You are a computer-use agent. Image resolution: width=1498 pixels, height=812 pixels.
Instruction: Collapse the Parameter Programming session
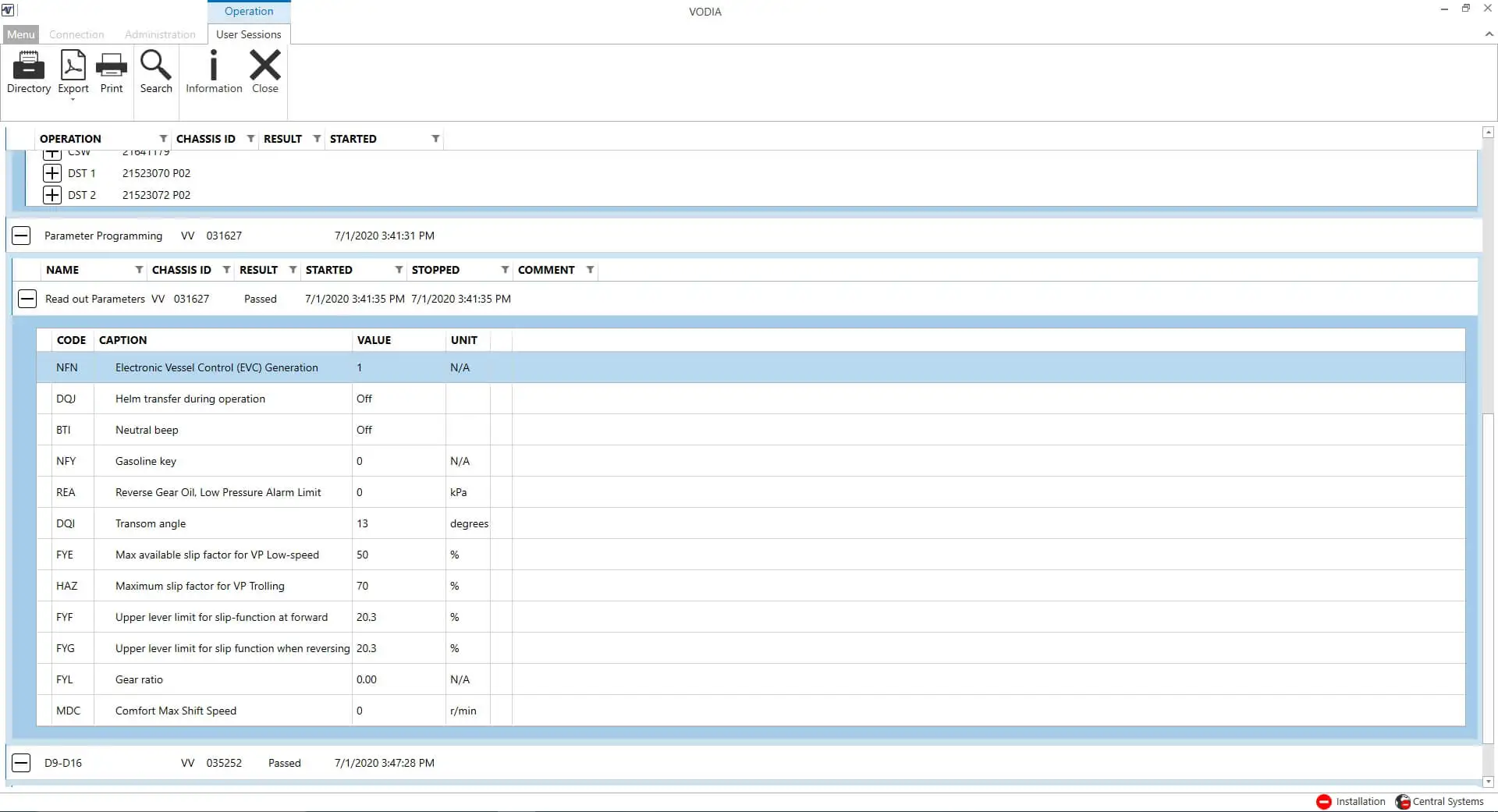point(21,235)
